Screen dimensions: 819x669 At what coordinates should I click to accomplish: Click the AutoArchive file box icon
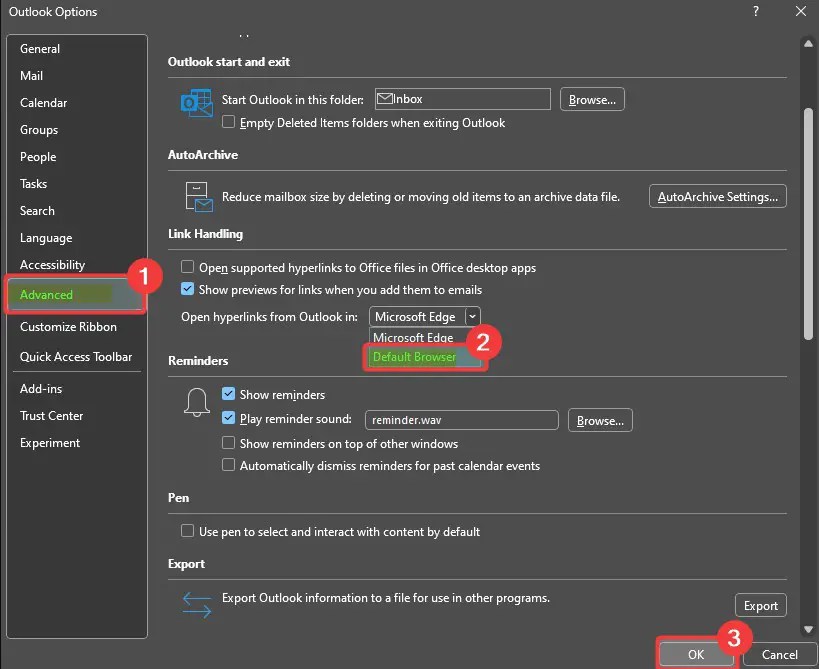point(198,197)
